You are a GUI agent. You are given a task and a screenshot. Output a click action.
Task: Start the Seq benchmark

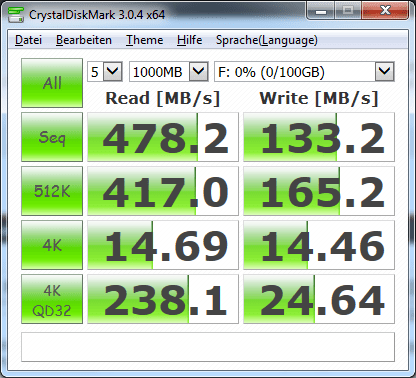pyautogui.click(x=52, y=137)
